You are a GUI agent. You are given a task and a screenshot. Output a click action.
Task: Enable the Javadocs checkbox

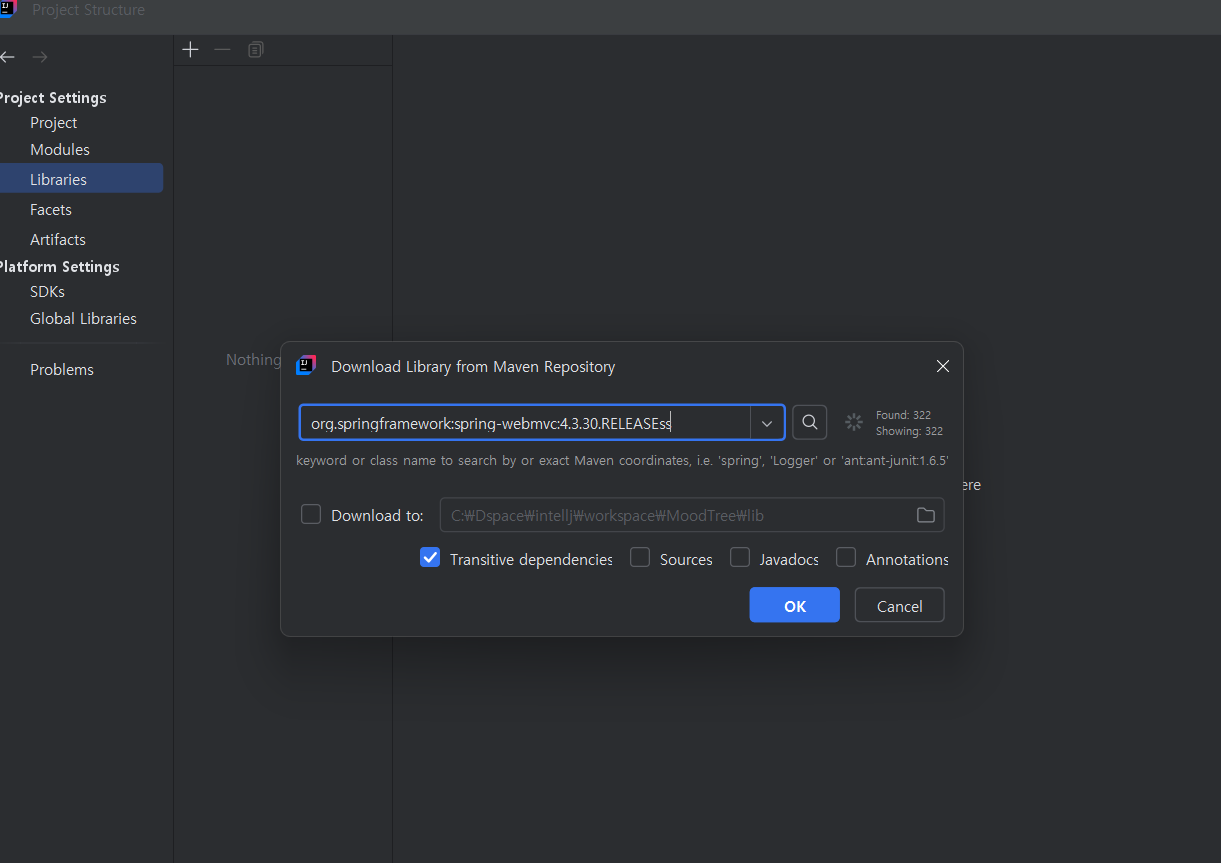(740, 558)
